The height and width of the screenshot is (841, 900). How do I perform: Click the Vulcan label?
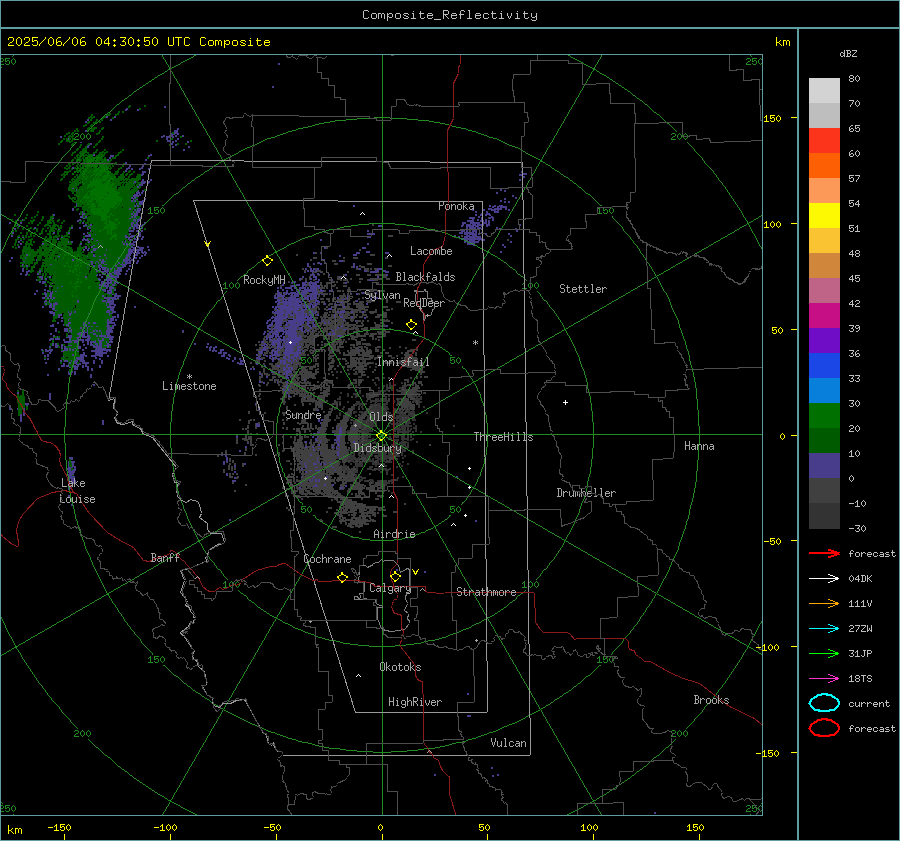coord(508,743)
